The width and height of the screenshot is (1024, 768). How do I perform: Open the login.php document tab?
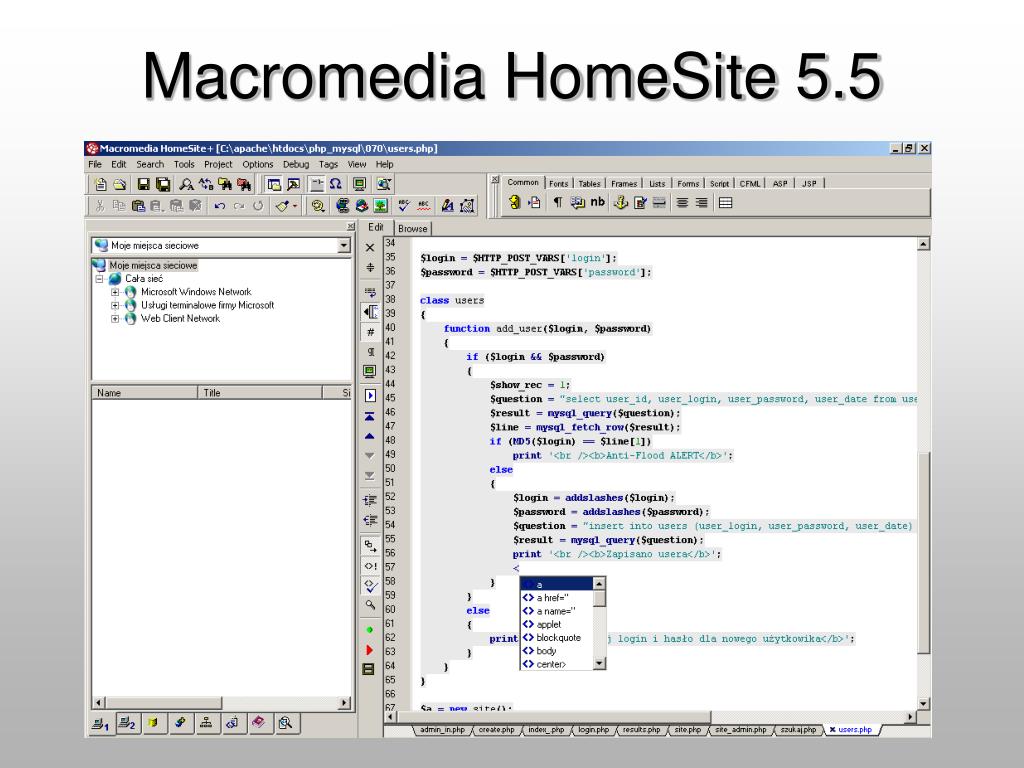(x=593, y=729)
